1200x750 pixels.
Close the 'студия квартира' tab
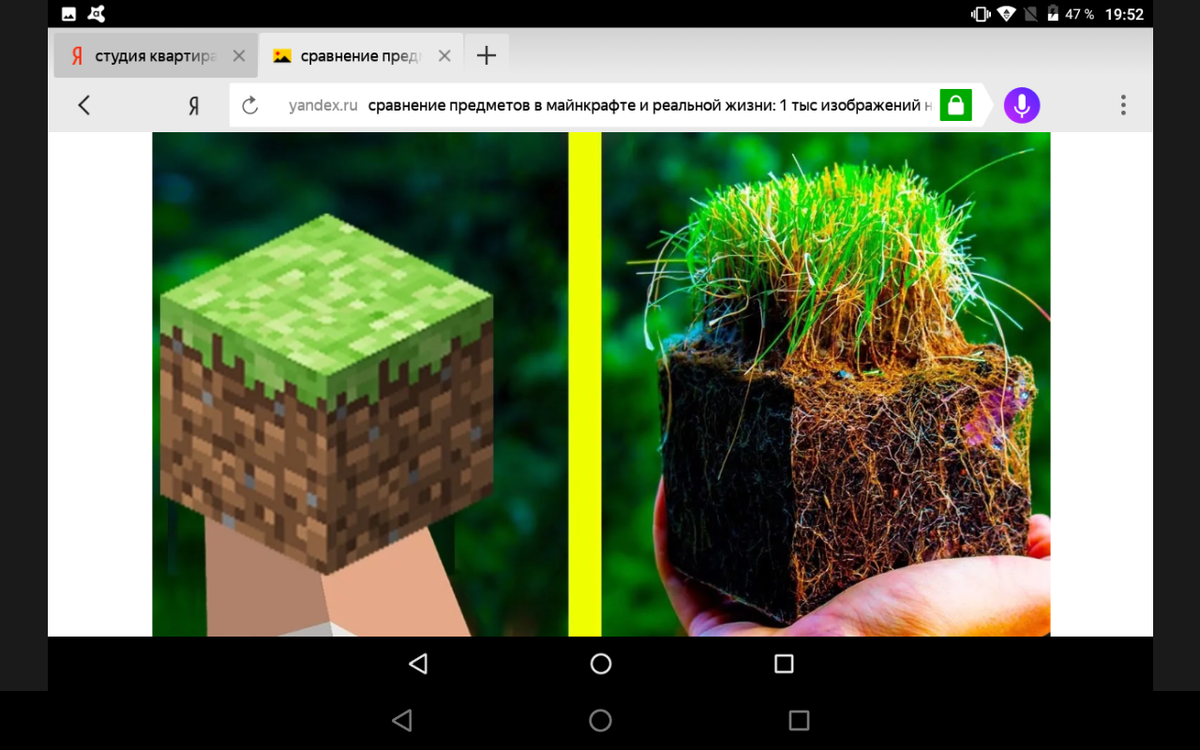pos(238,56)
